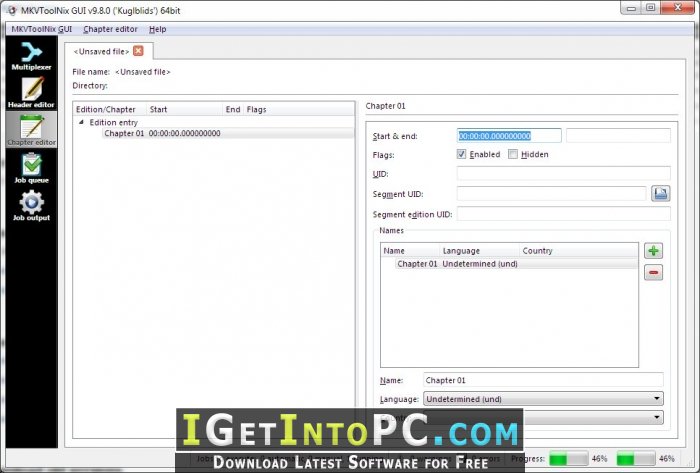Remove the selected chapter name
Viewport: 700px width, 473px height.
click(653, 273)
